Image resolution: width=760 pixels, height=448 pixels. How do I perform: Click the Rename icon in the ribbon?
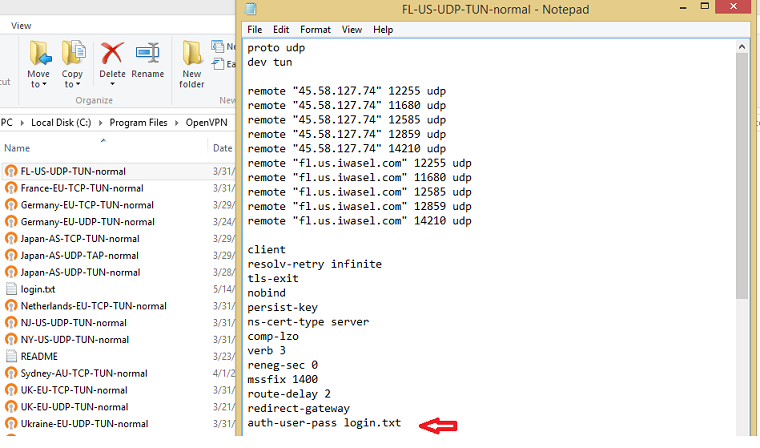click(x=148, y=53)
